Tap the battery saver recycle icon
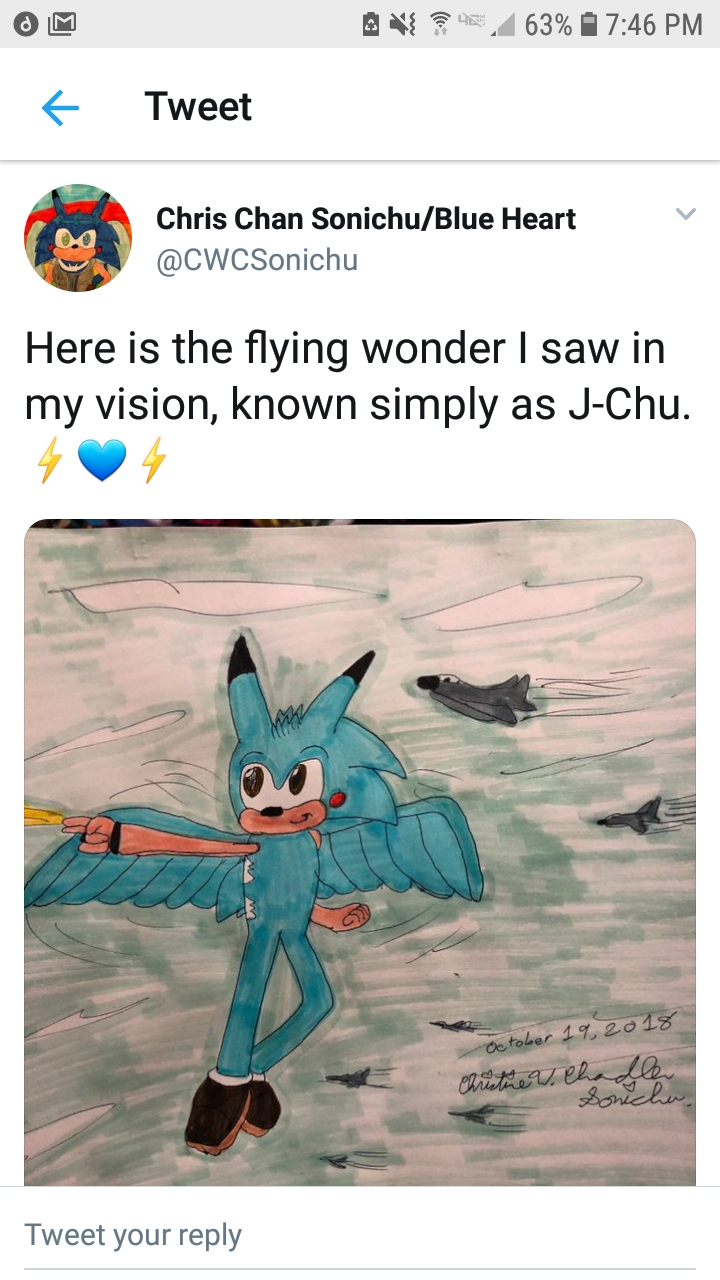Screen dimensions: 720x1280 [x=371, y=24]
